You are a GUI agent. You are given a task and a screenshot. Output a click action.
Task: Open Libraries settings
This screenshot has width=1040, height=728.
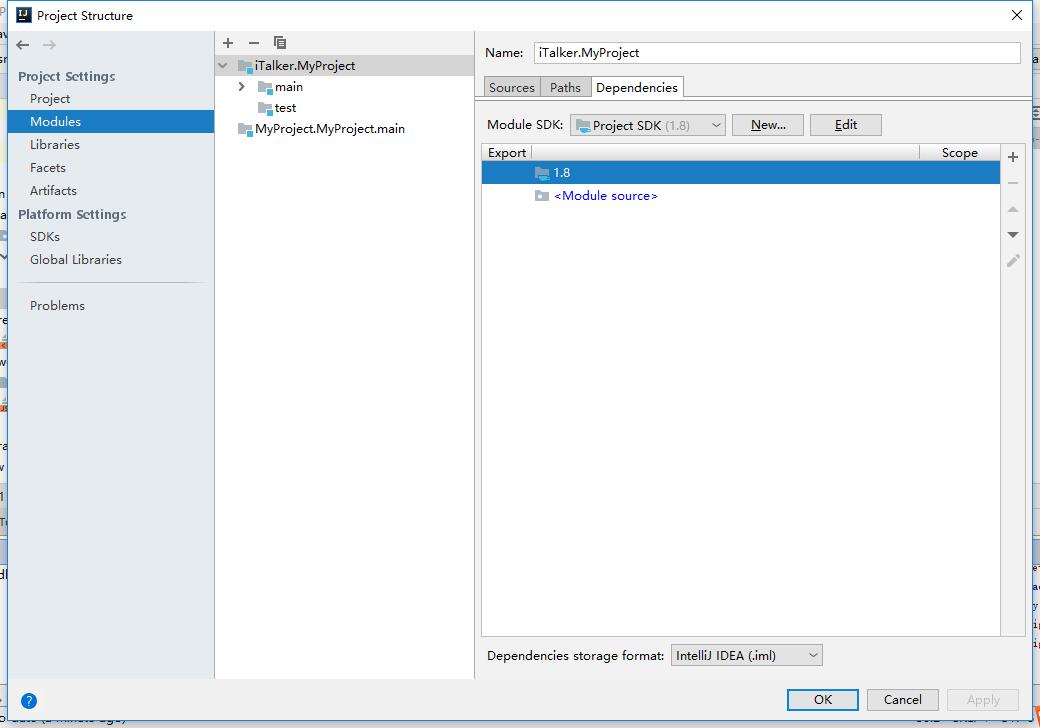tap(54, 145)
